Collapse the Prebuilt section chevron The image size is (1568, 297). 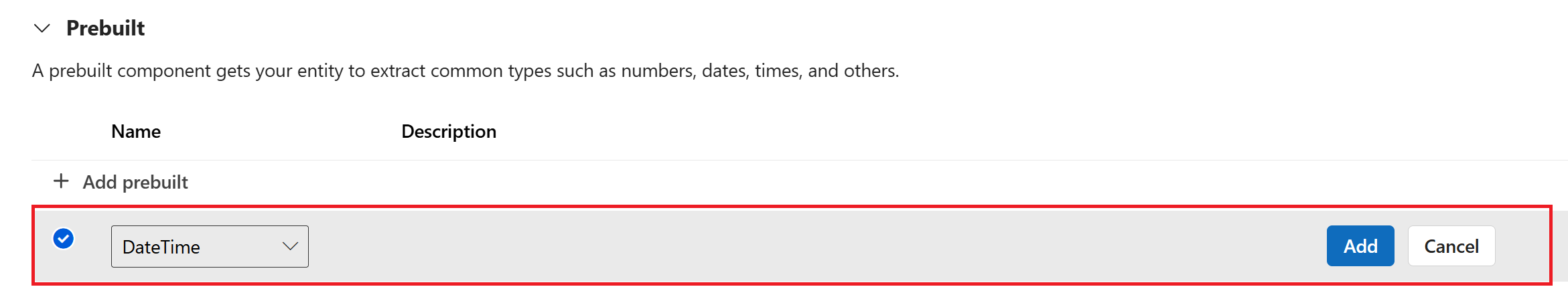pos(42,28)
